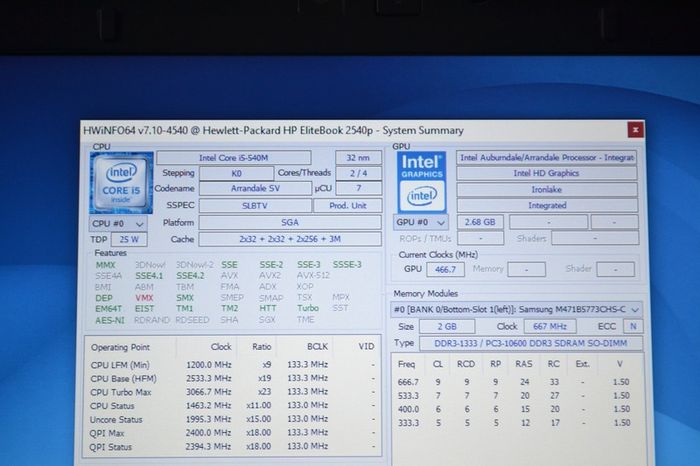Click the 2.68 GB GPU memory field

tap(480, 222)
